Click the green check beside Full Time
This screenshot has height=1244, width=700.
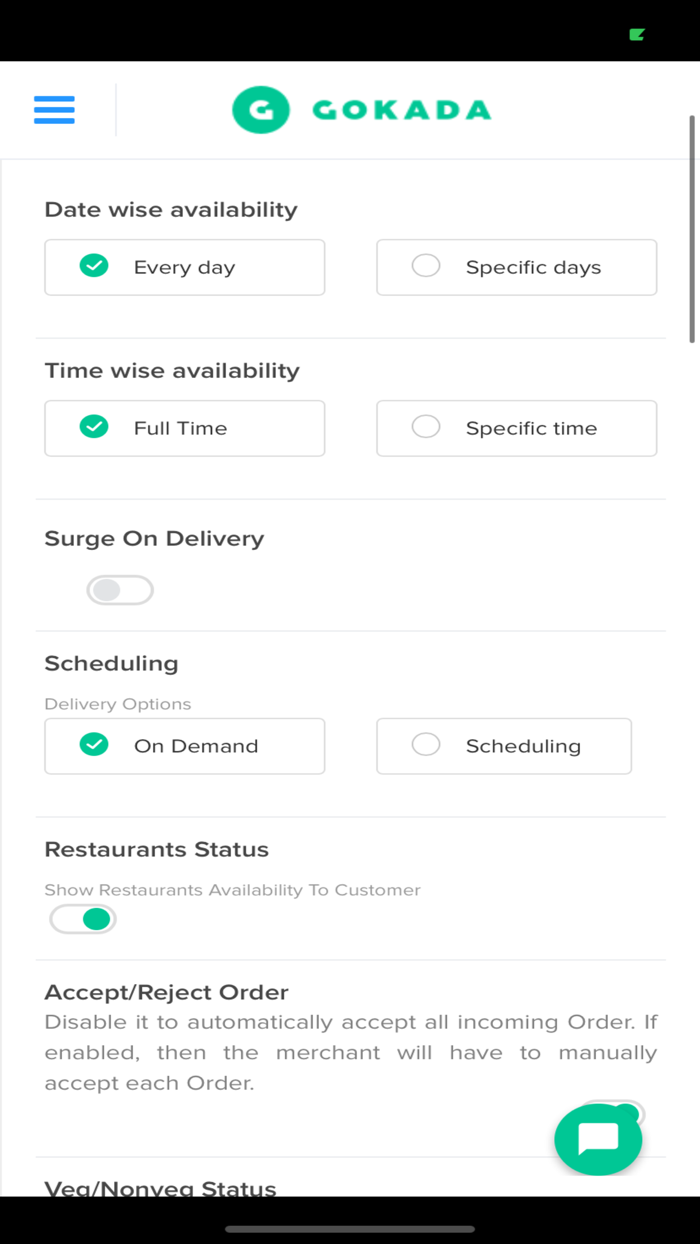point(94,427)
